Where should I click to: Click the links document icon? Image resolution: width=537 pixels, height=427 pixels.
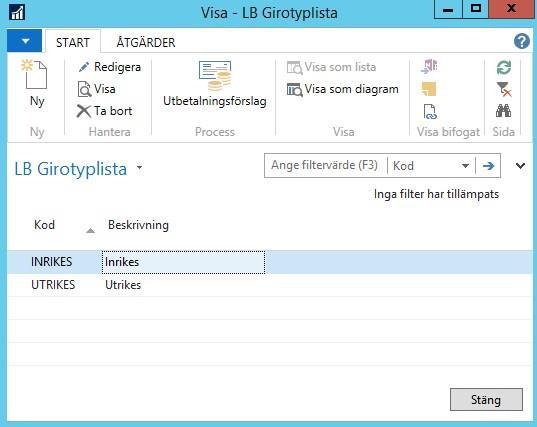click(429, 112)
